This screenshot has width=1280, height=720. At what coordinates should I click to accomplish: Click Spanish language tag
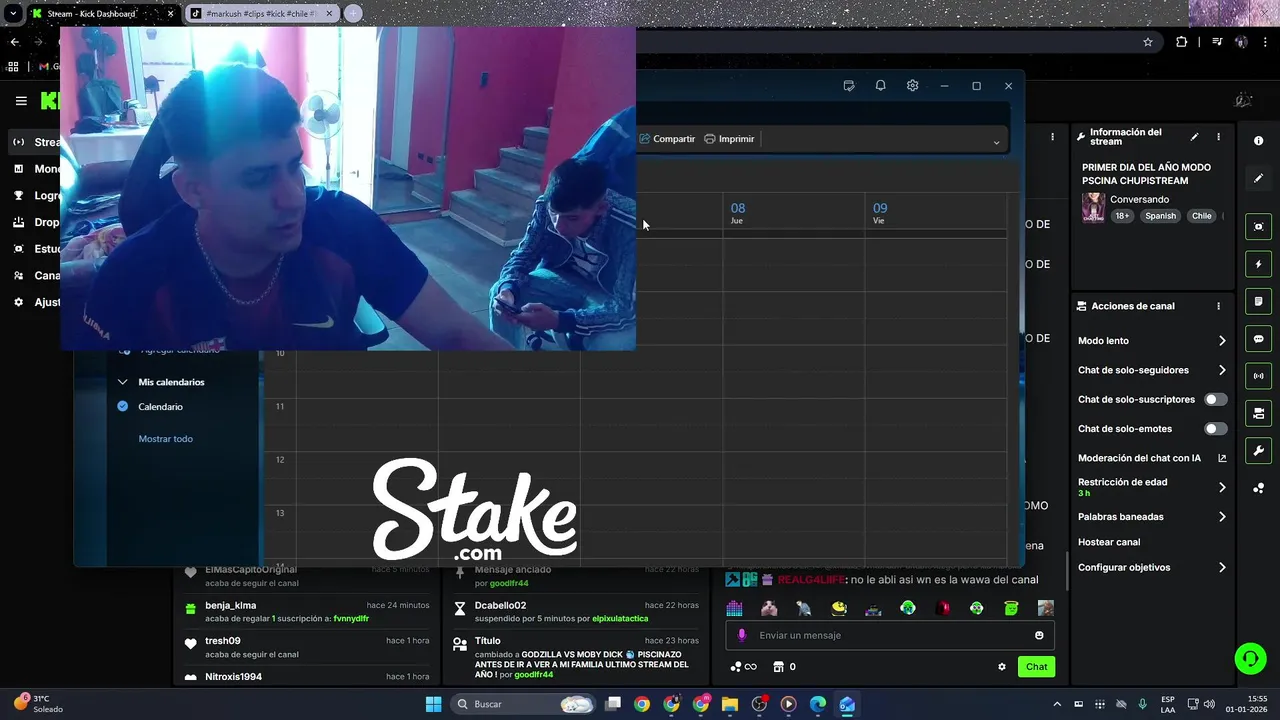coord(1161,216)
